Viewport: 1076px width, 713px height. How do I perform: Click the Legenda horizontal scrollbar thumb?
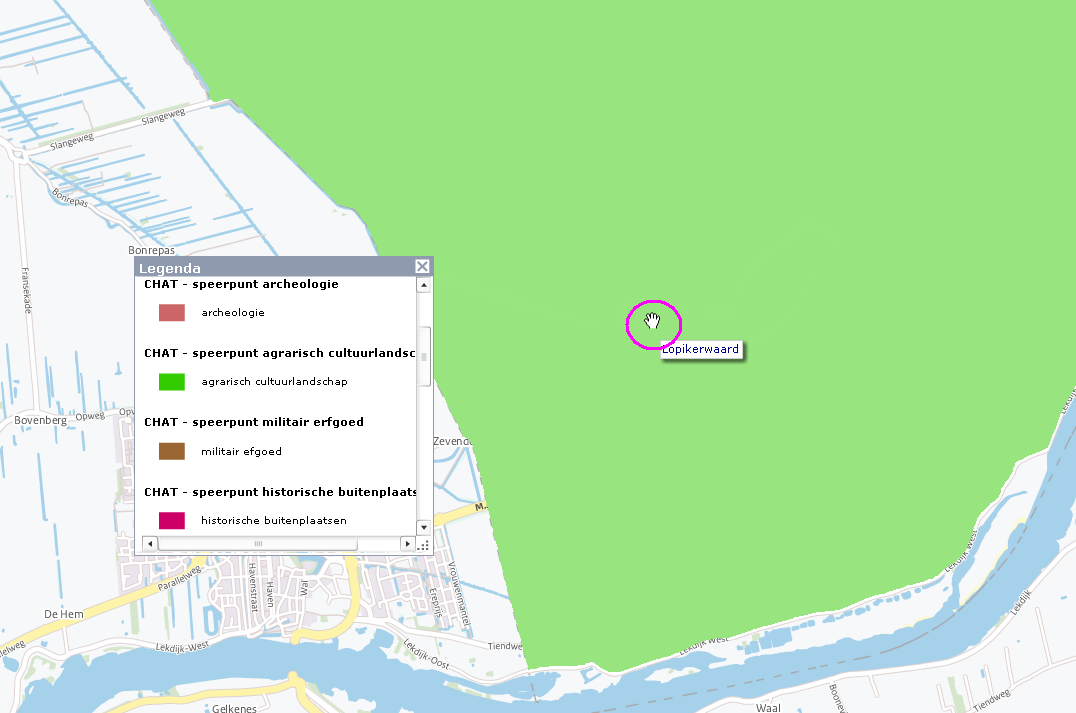point(257,543)
